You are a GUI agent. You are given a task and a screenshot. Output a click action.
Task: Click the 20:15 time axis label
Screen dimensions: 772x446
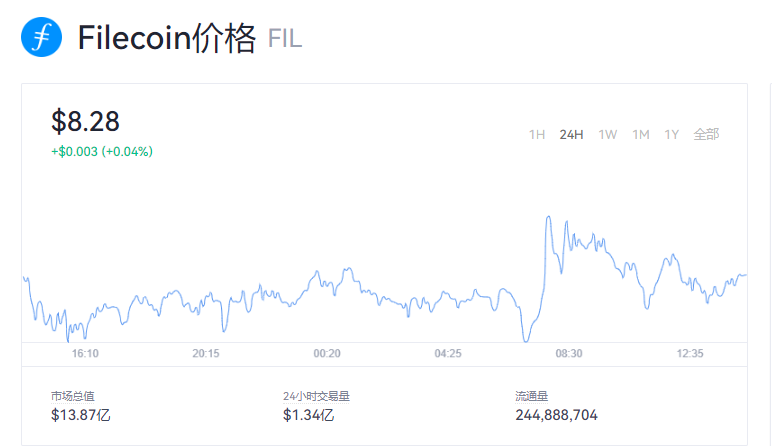tap(206, 353)
